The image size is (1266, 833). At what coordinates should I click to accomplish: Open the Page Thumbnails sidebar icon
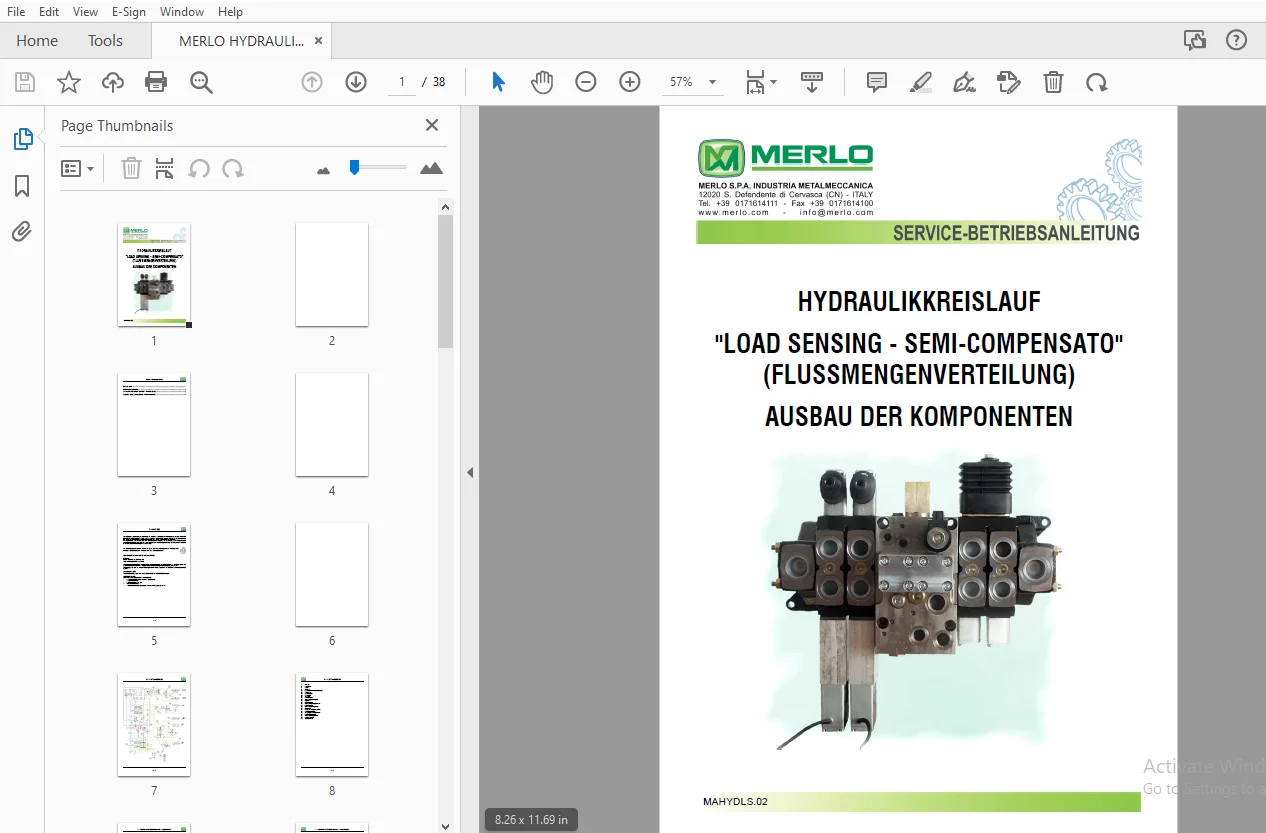click(x=22, y=140)
